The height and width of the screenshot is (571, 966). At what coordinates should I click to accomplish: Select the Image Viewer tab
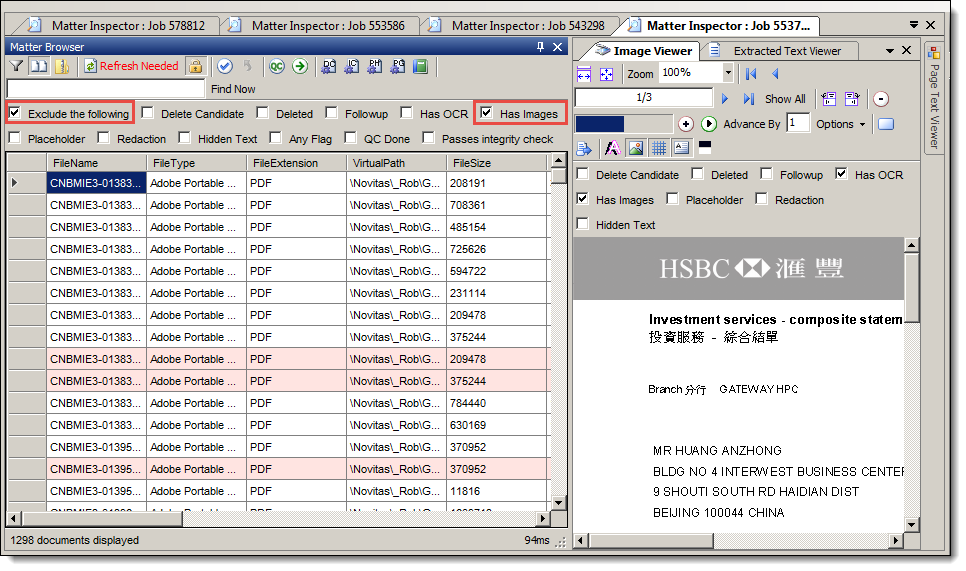click(644, 51)
